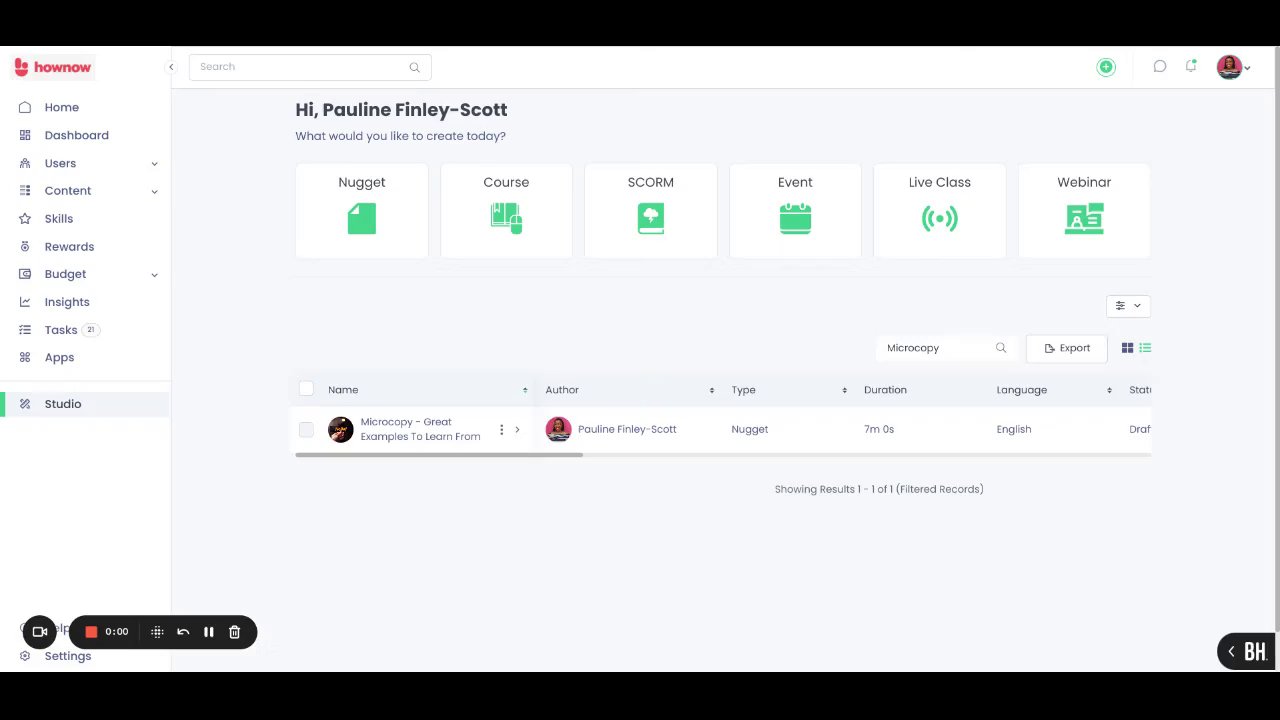The height and width of the screenshot is (720, 1280).
Task: Create a new Webinar
Action: coord(1084,211)
